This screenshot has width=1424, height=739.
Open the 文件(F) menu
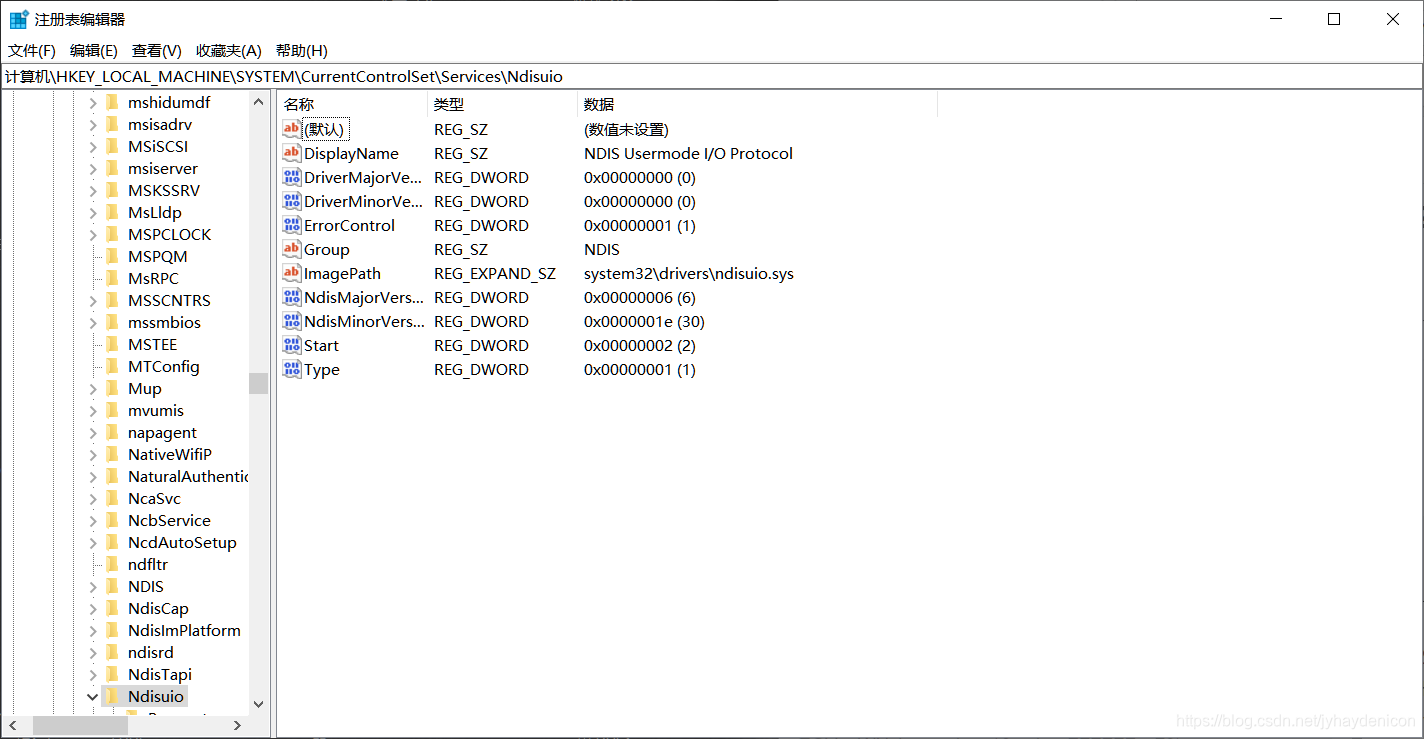[x=32, y=50]
